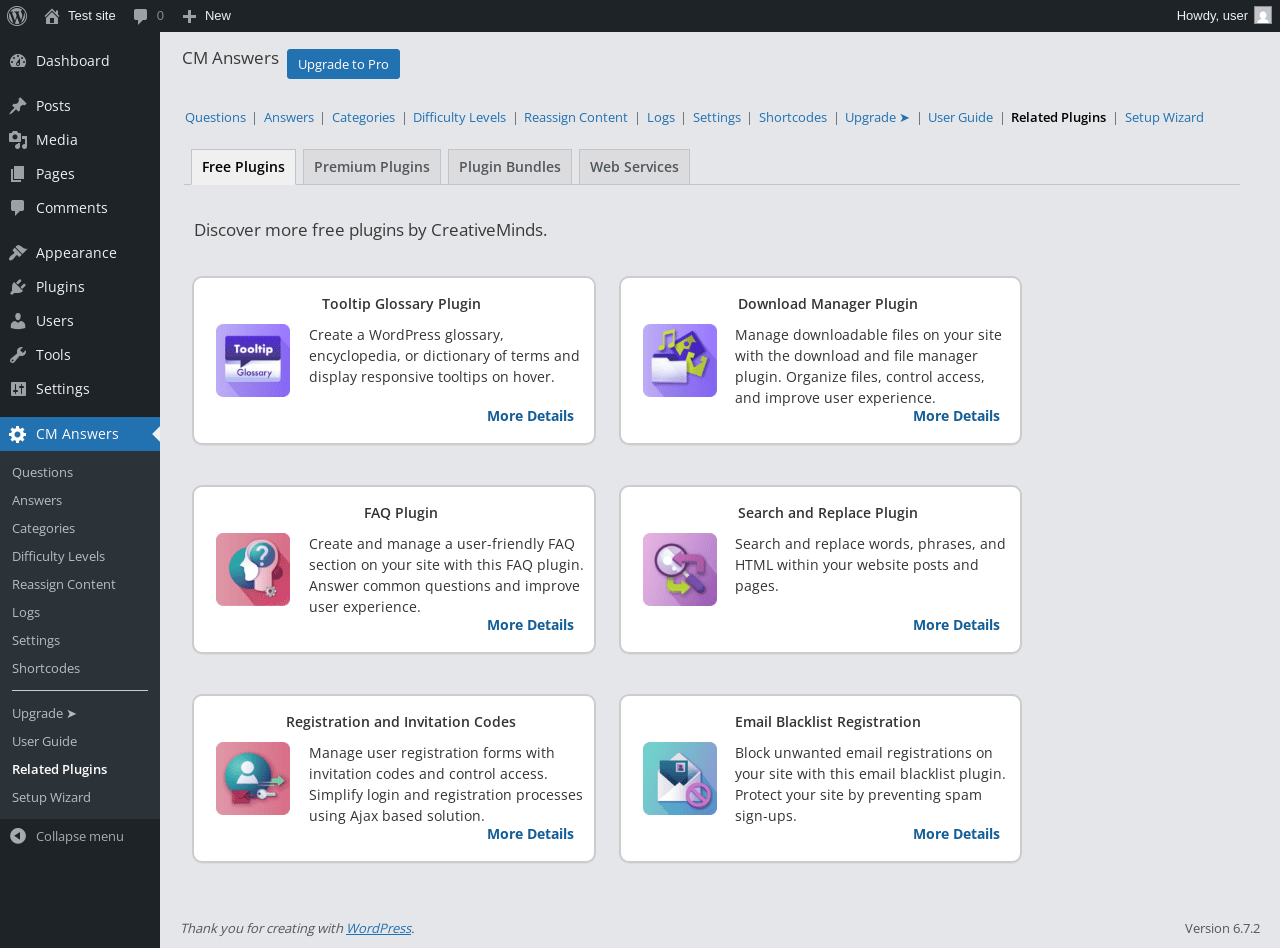Click the Posts pin icon

(x=18, y=106)
